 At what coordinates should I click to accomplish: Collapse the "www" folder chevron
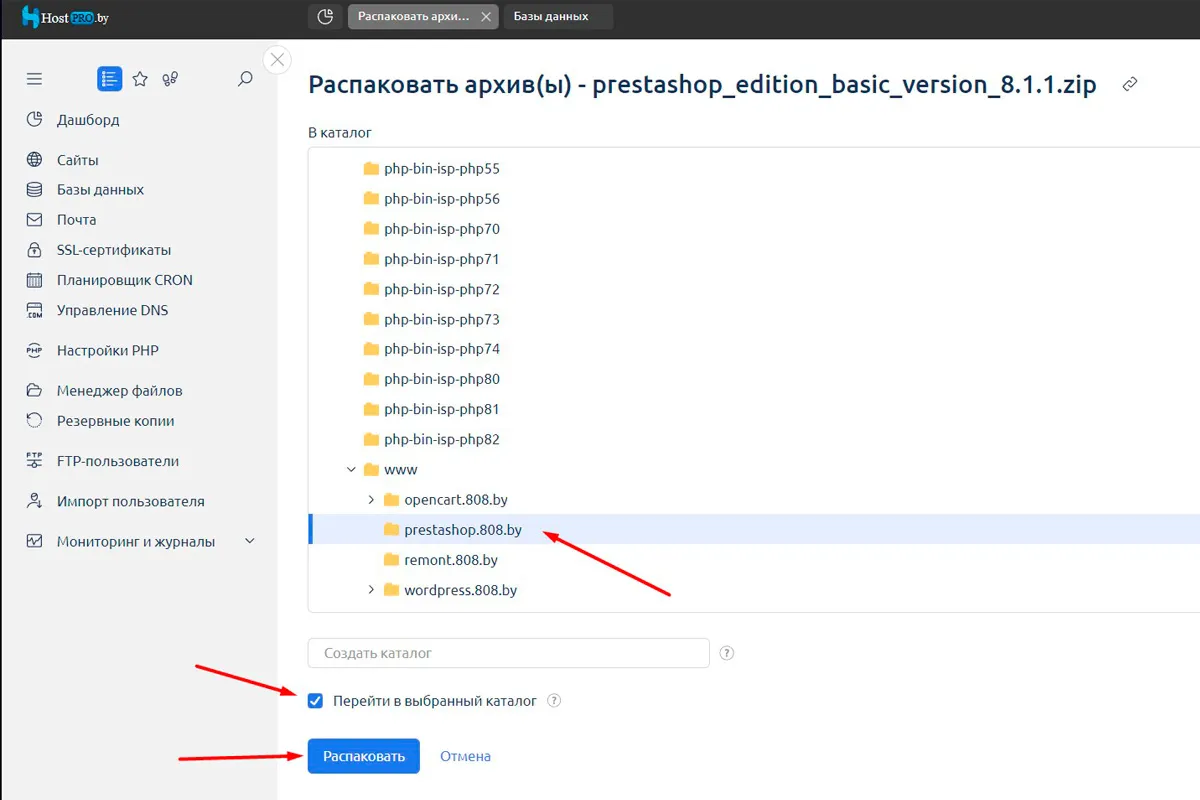351,469
